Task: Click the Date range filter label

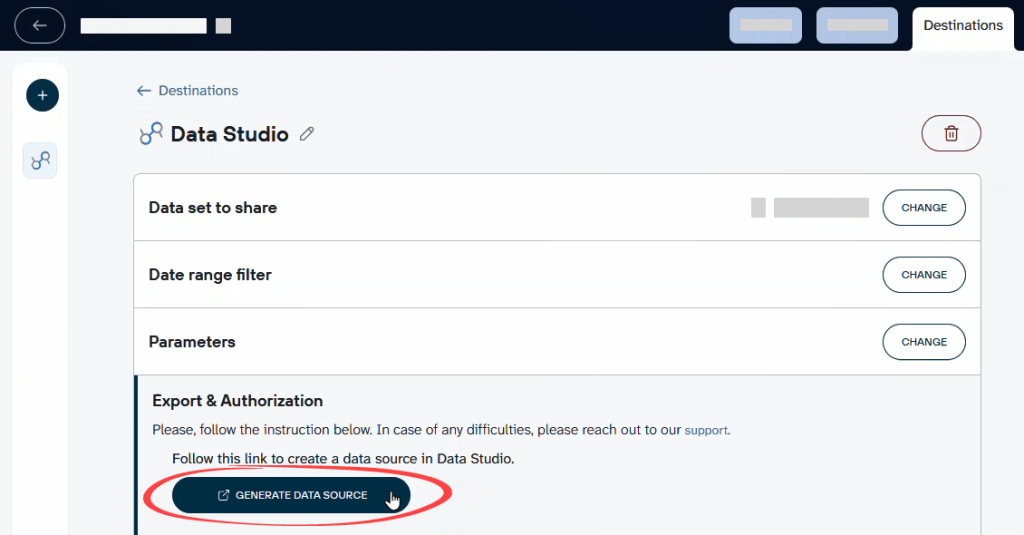Action: (210, 275)
